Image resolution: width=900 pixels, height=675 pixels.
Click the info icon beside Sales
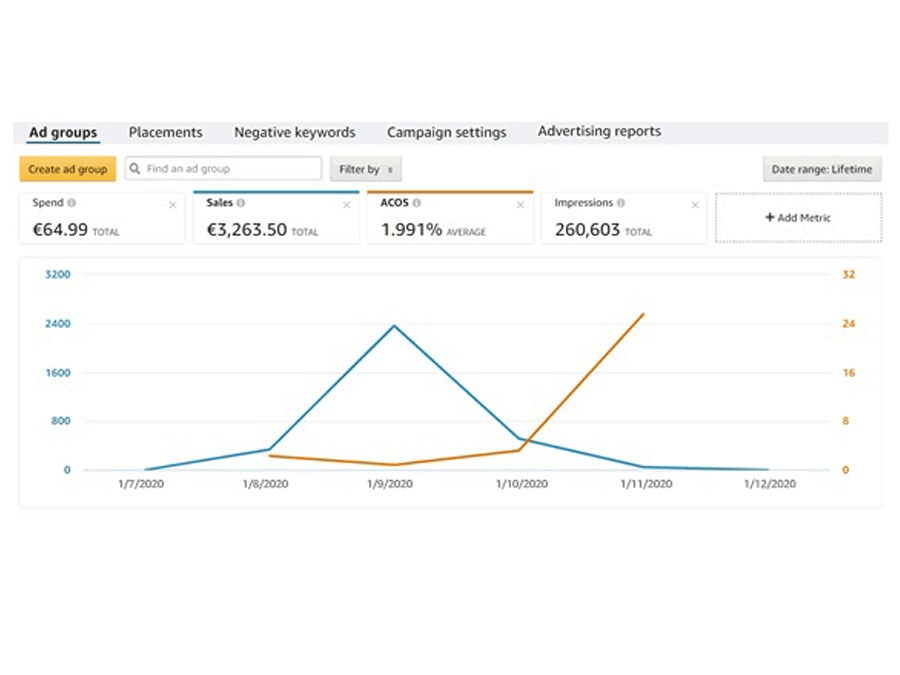pyautogui.click(x=242, y=203)
